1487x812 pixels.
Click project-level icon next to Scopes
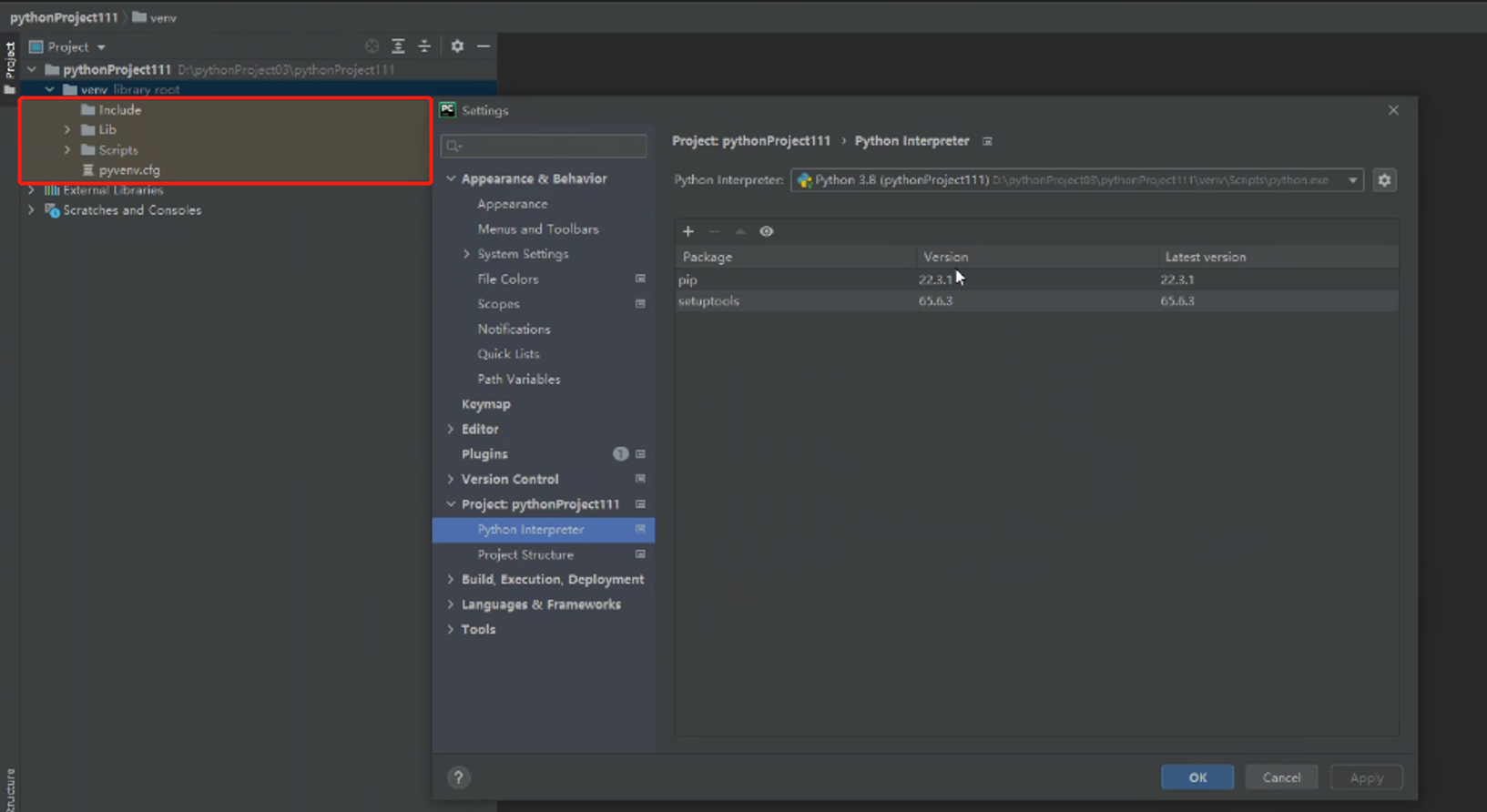pyautogui.click(x=640, y=304)
